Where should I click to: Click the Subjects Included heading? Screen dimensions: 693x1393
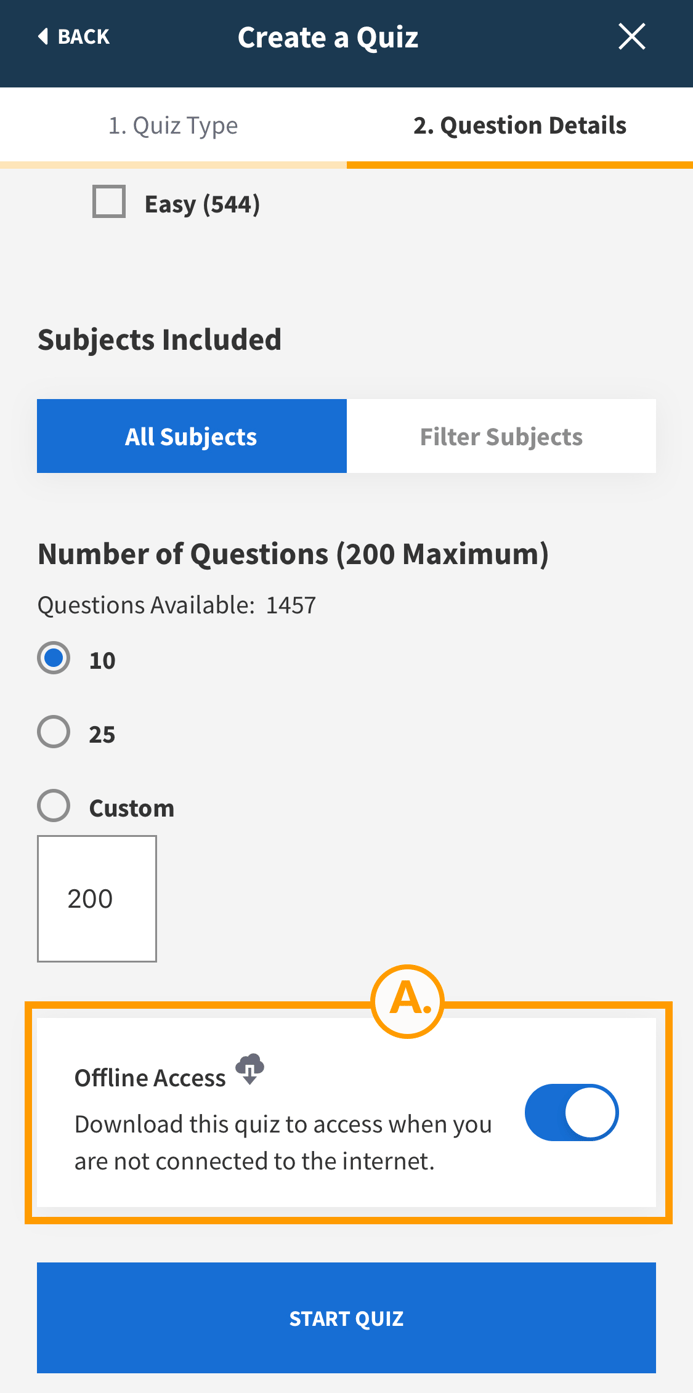pos(159,339)
